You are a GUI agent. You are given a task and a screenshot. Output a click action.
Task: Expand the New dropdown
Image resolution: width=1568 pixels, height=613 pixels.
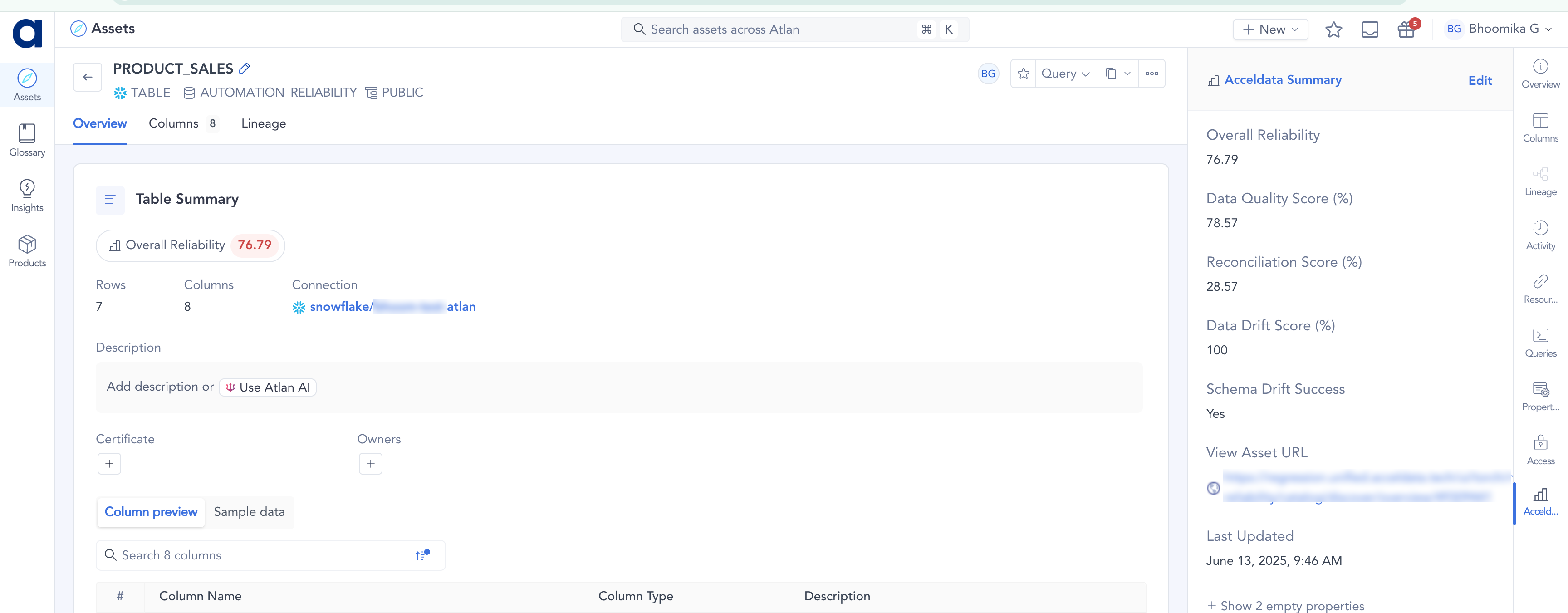coord(1270,29)
